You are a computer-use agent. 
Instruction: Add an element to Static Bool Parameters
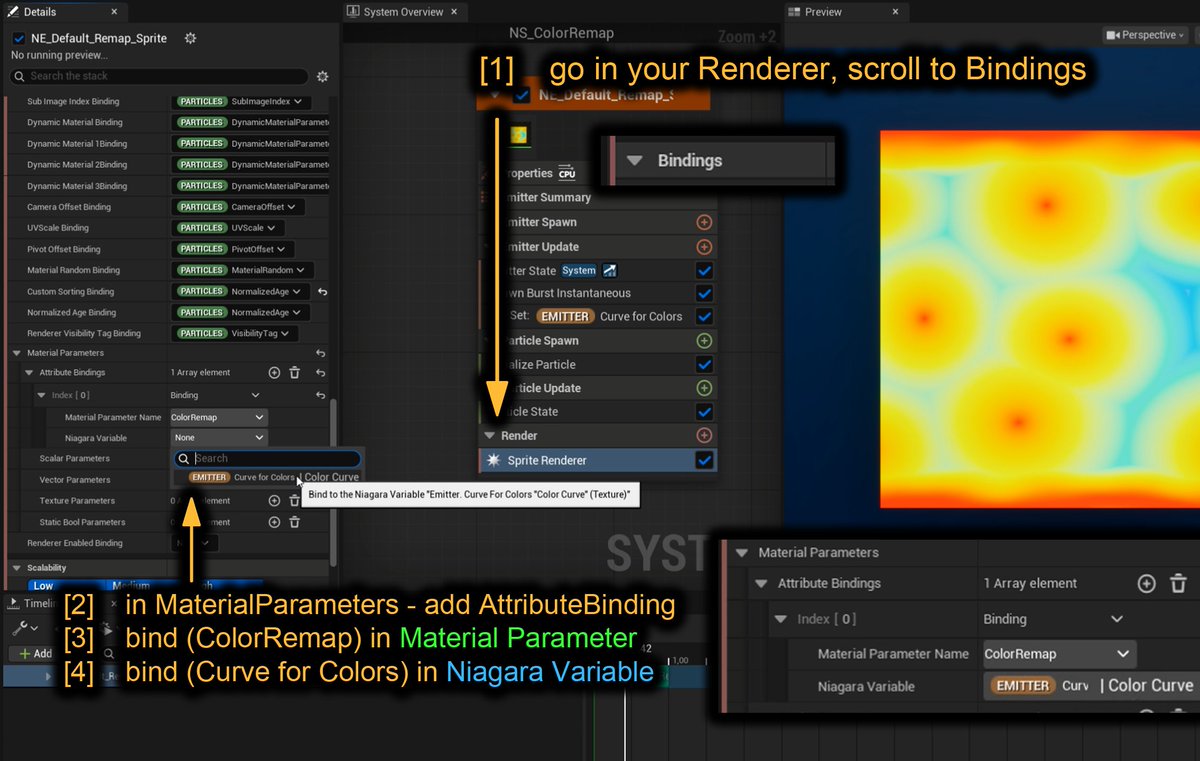(x=274, y=522)
